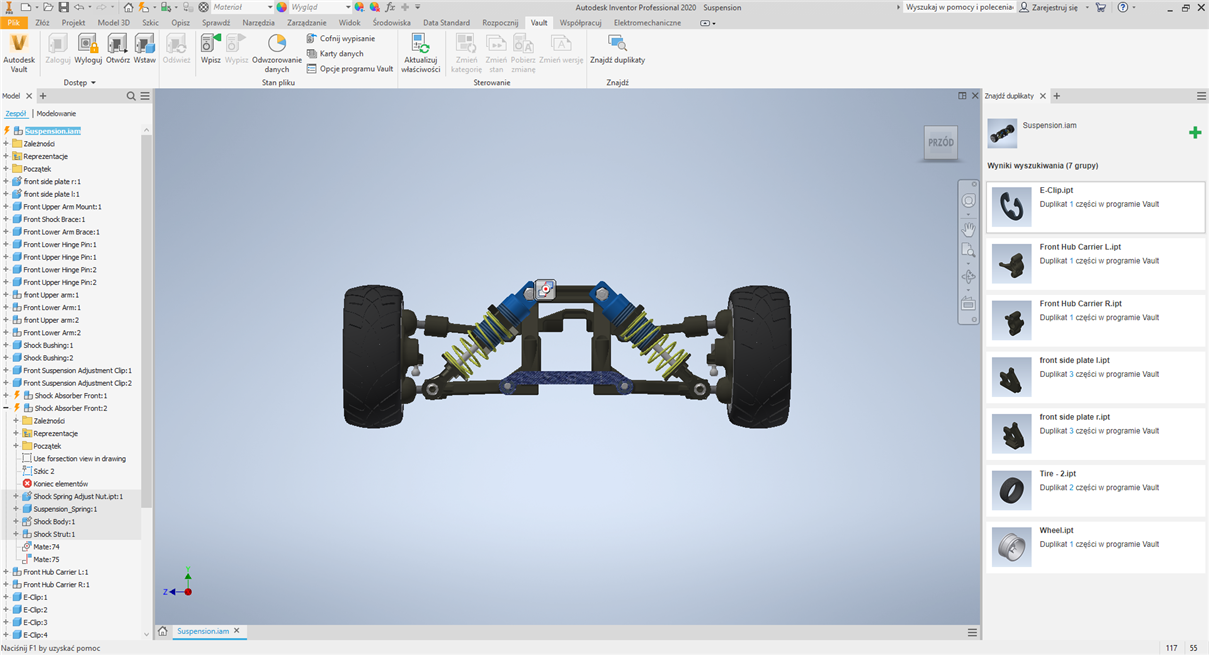Click the Zoom tool in navigation bar
This screenshot has width=1209, height=655.
click(x=968, y=250)
